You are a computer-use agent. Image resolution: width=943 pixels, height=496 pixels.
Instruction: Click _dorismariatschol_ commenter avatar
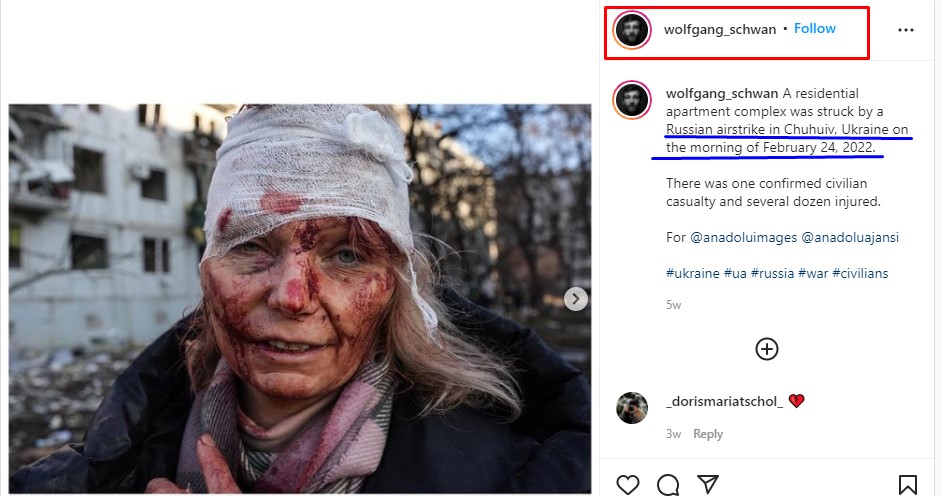[632, 408]
